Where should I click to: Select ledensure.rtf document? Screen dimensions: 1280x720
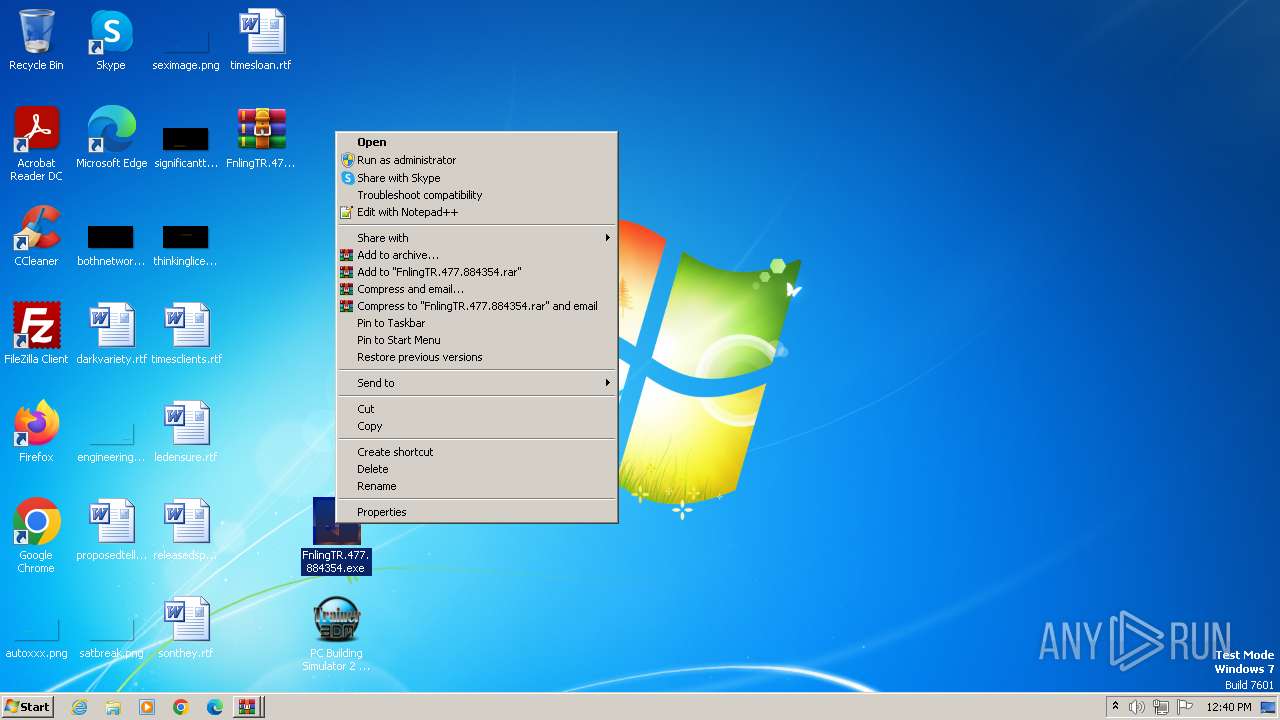click(x=186, y=432)
